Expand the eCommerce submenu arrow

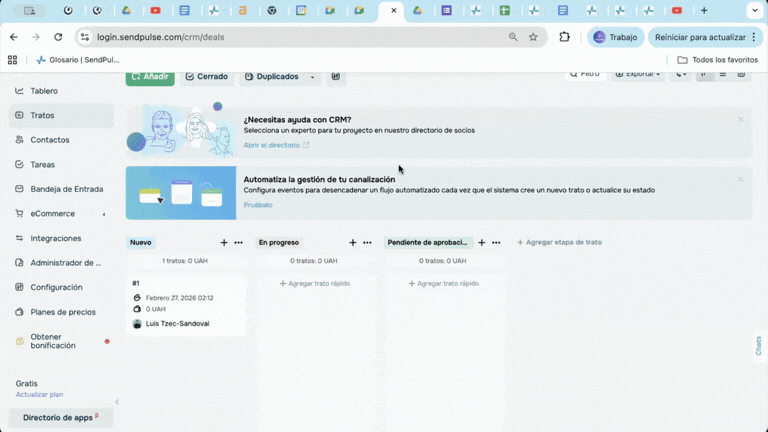tap(104, 214)
